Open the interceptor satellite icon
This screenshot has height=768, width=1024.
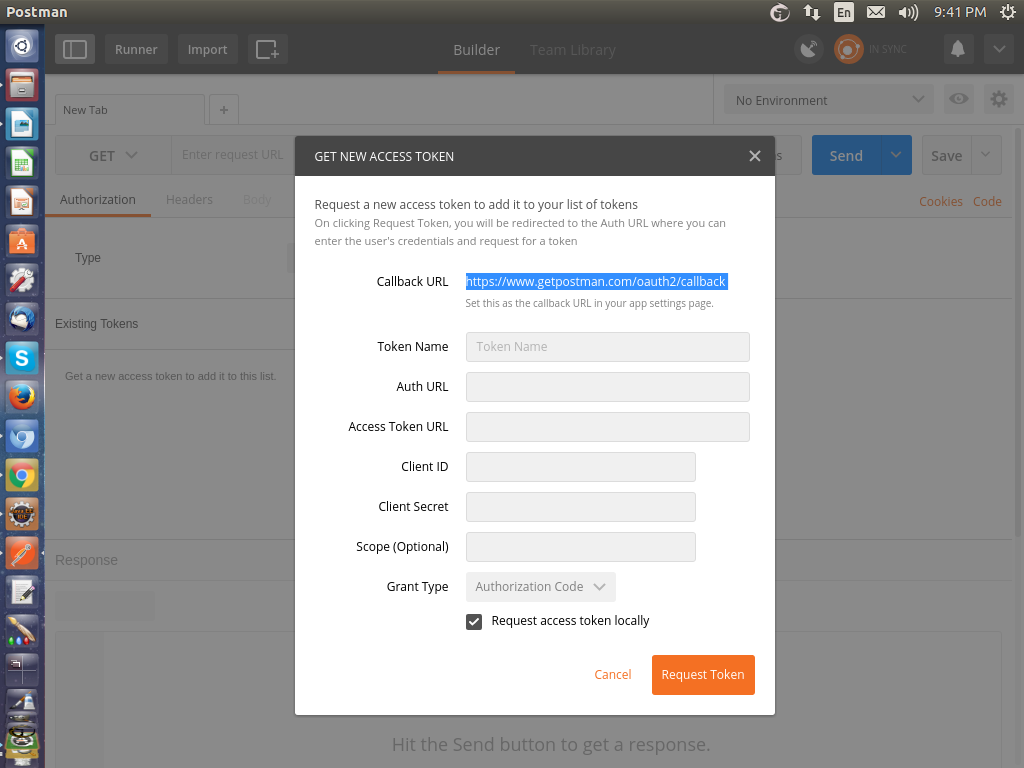tap(809, 50)
